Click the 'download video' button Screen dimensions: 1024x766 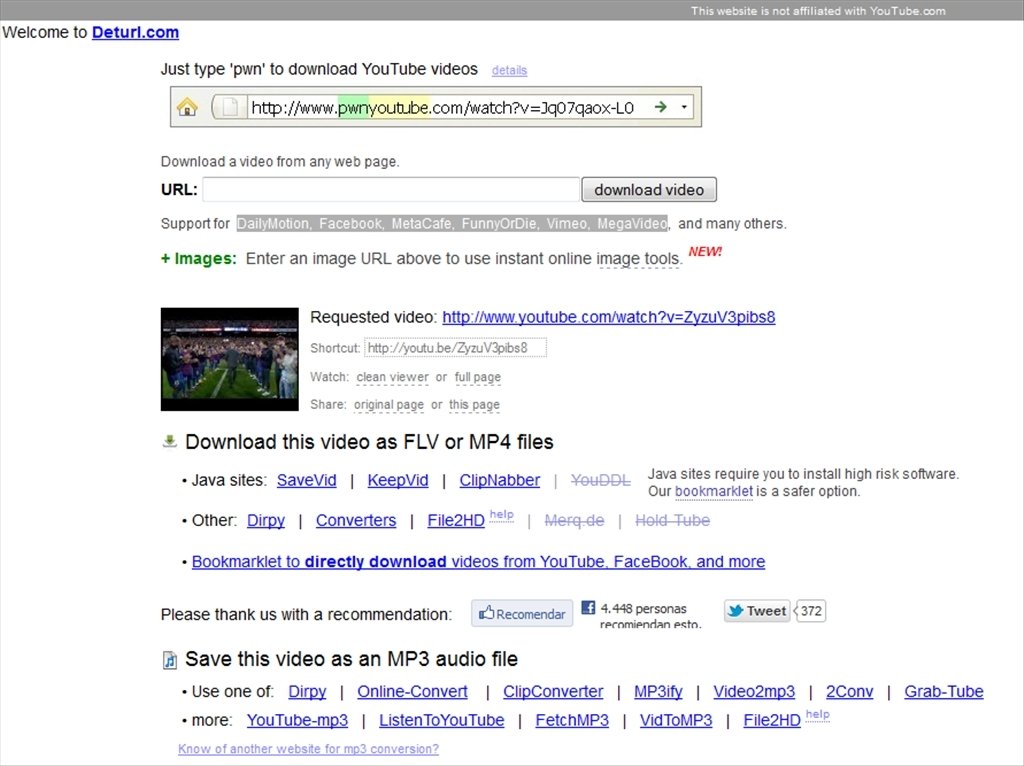649,189
